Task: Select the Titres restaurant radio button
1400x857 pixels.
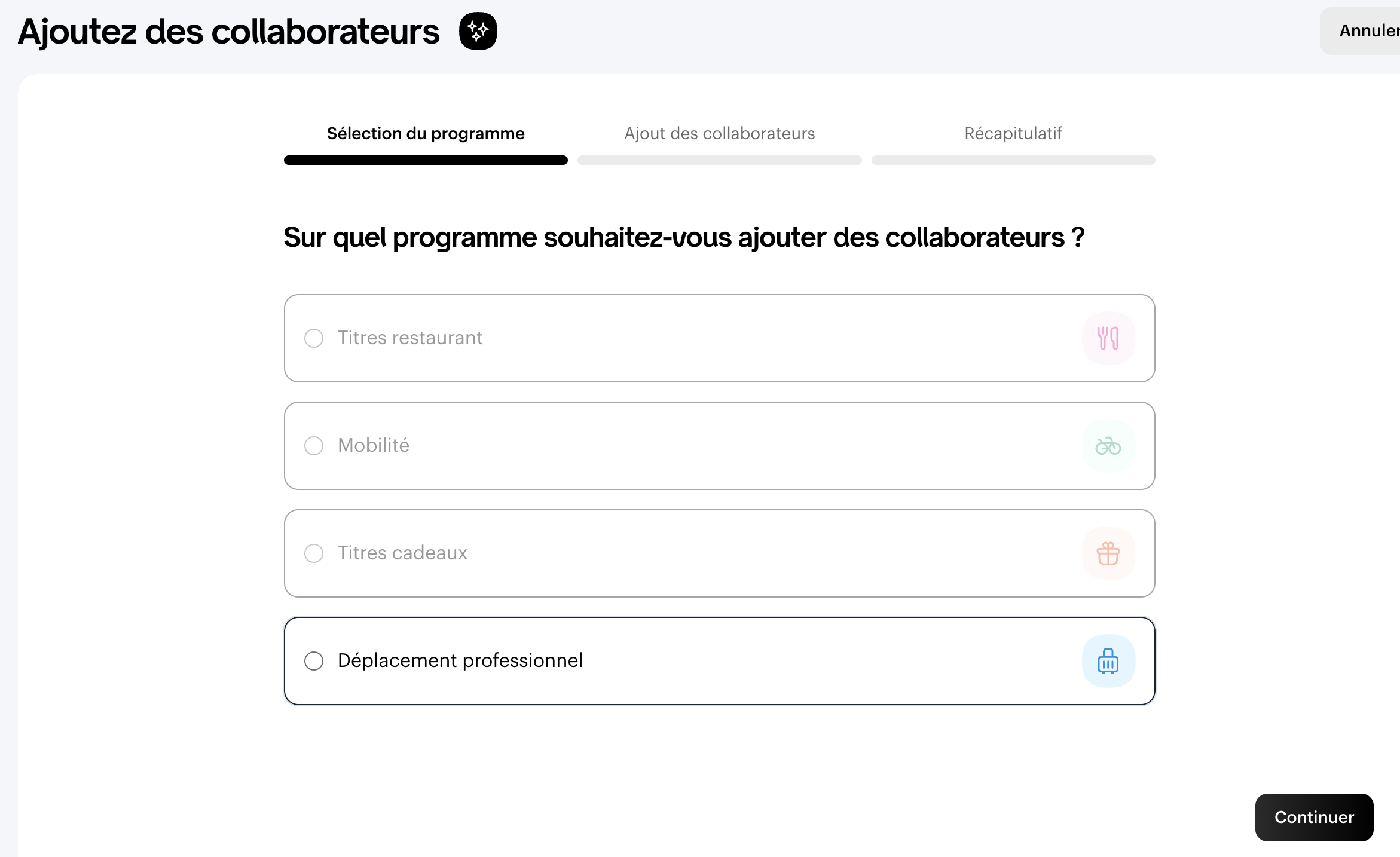Action: 314,338
